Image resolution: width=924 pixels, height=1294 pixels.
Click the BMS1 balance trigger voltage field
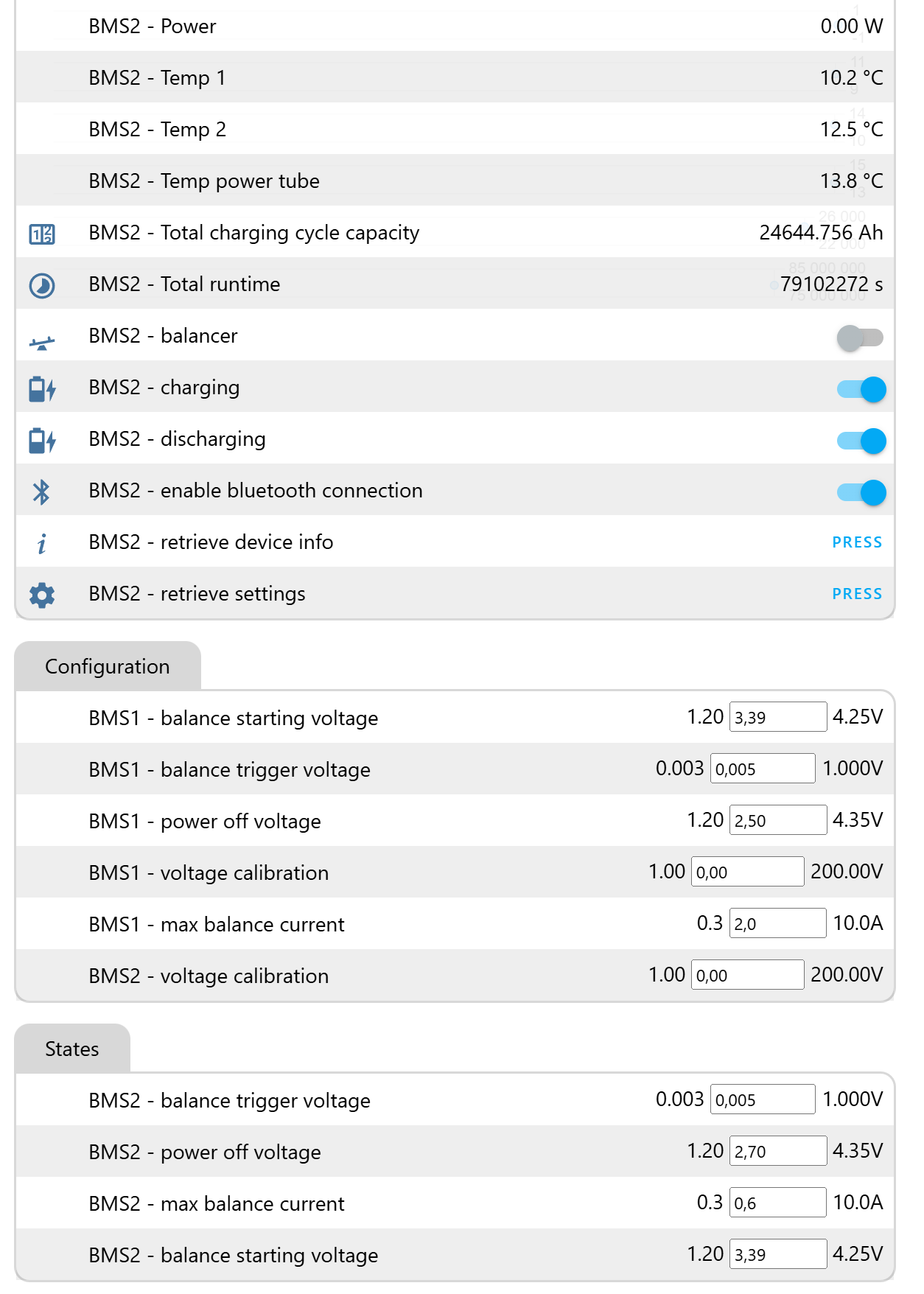click(x=763, y=769)
